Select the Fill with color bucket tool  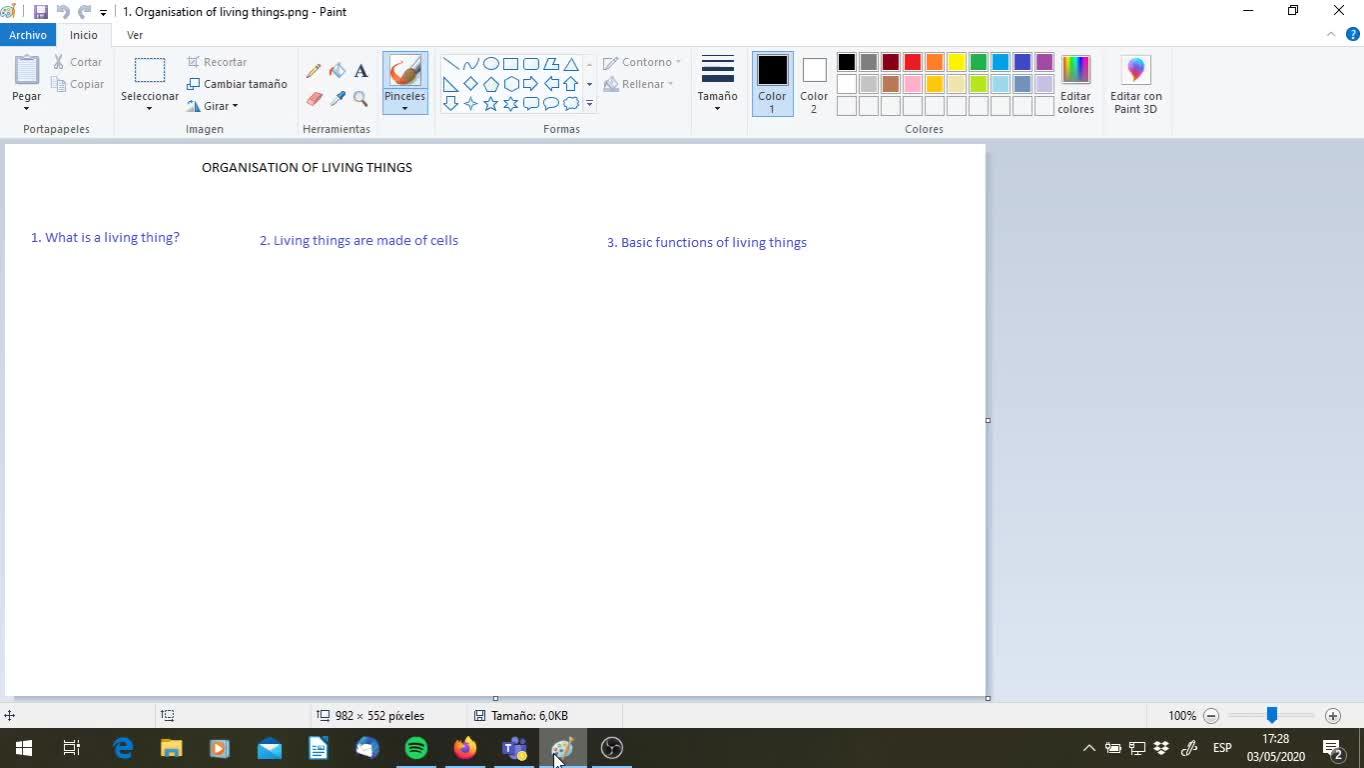tap(337, 71)
